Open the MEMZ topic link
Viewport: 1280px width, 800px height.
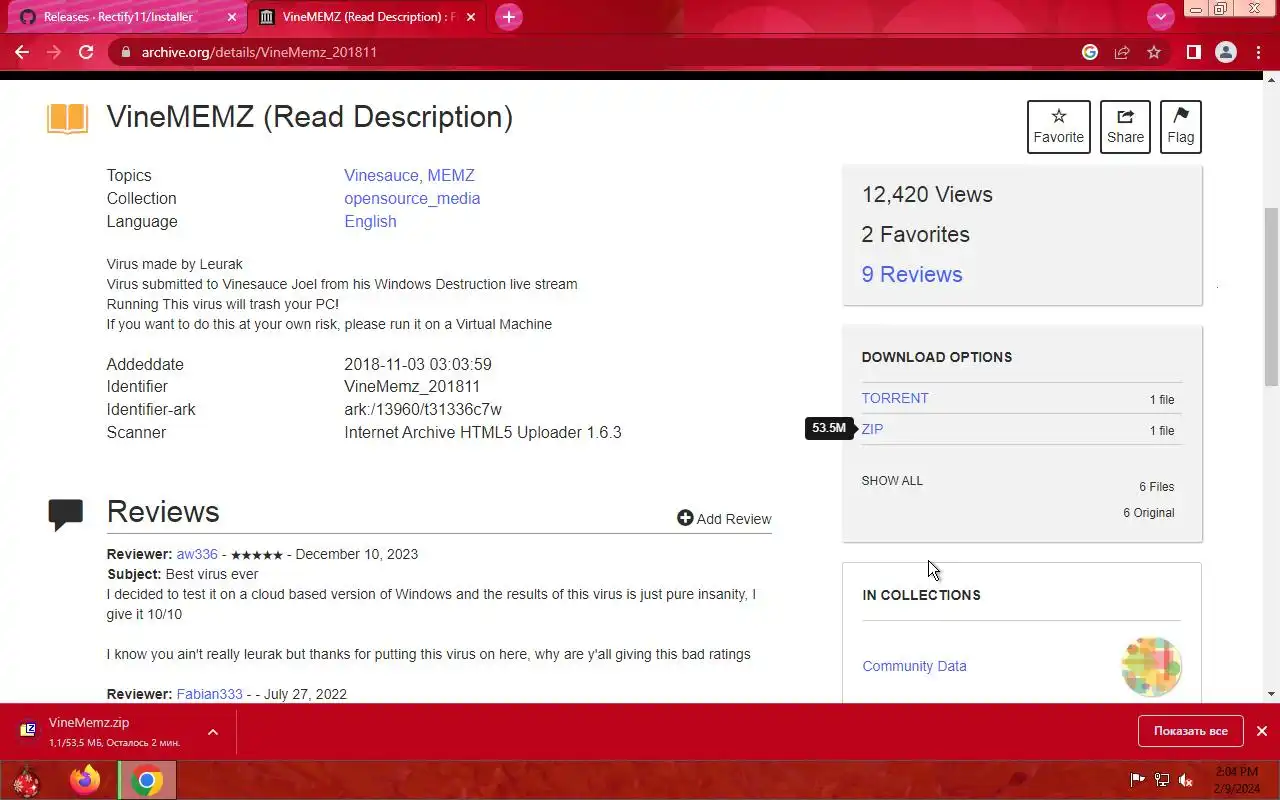pos(451,175)
